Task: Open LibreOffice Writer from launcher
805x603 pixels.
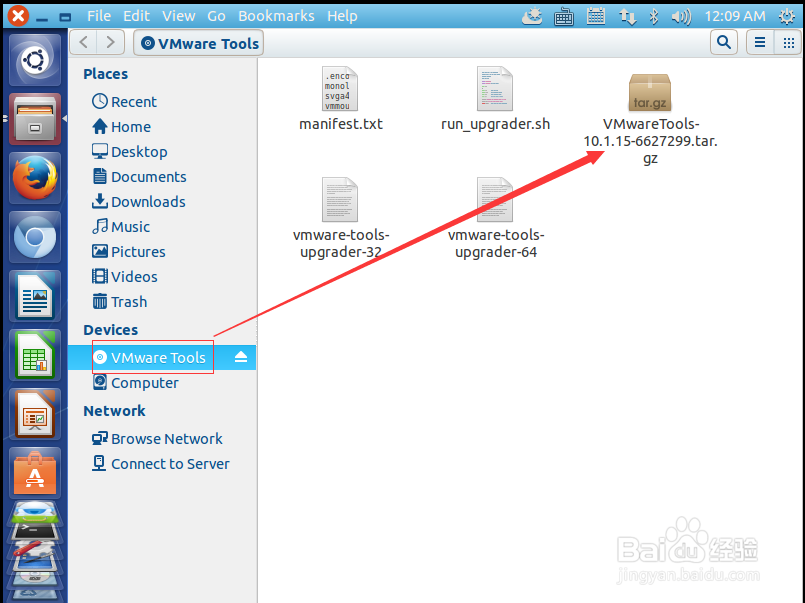Action: pyautogui.click(x=35, y=296)
